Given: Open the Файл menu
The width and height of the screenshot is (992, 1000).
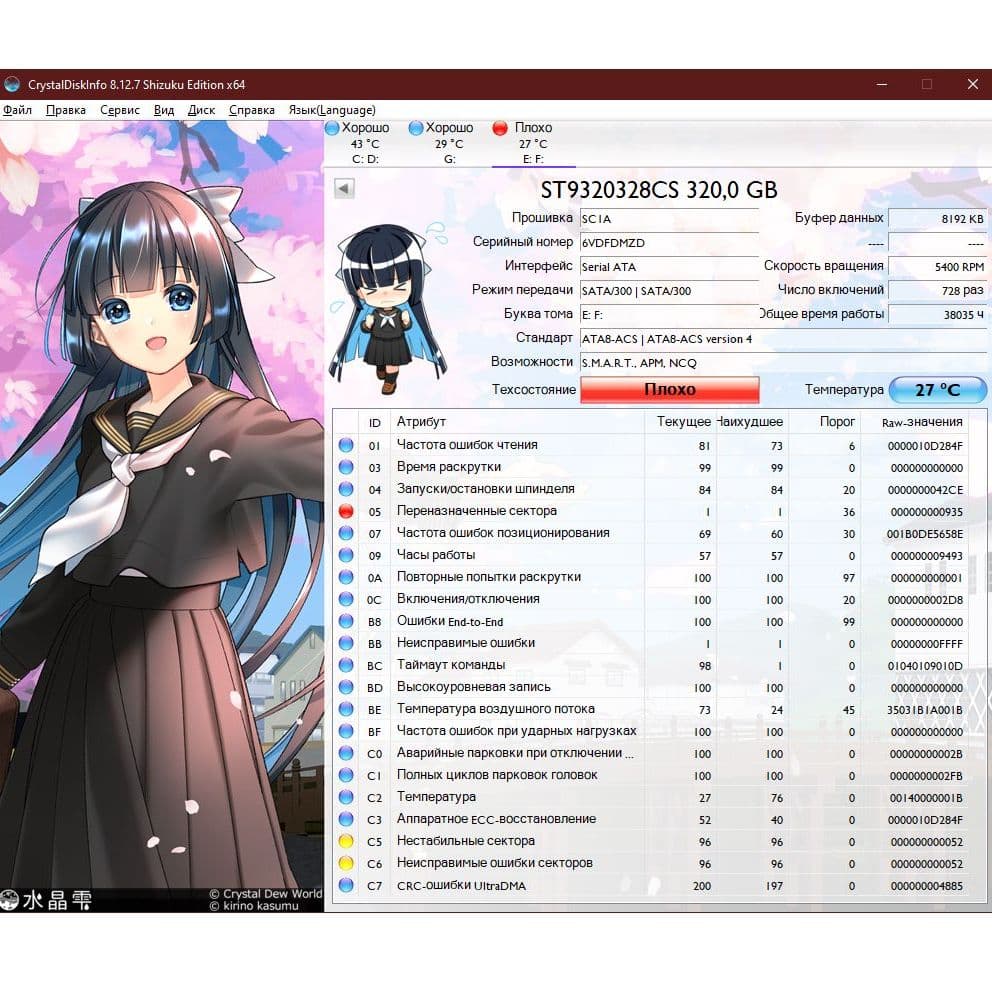Looking at the screenshot, I should click(17, 110).
